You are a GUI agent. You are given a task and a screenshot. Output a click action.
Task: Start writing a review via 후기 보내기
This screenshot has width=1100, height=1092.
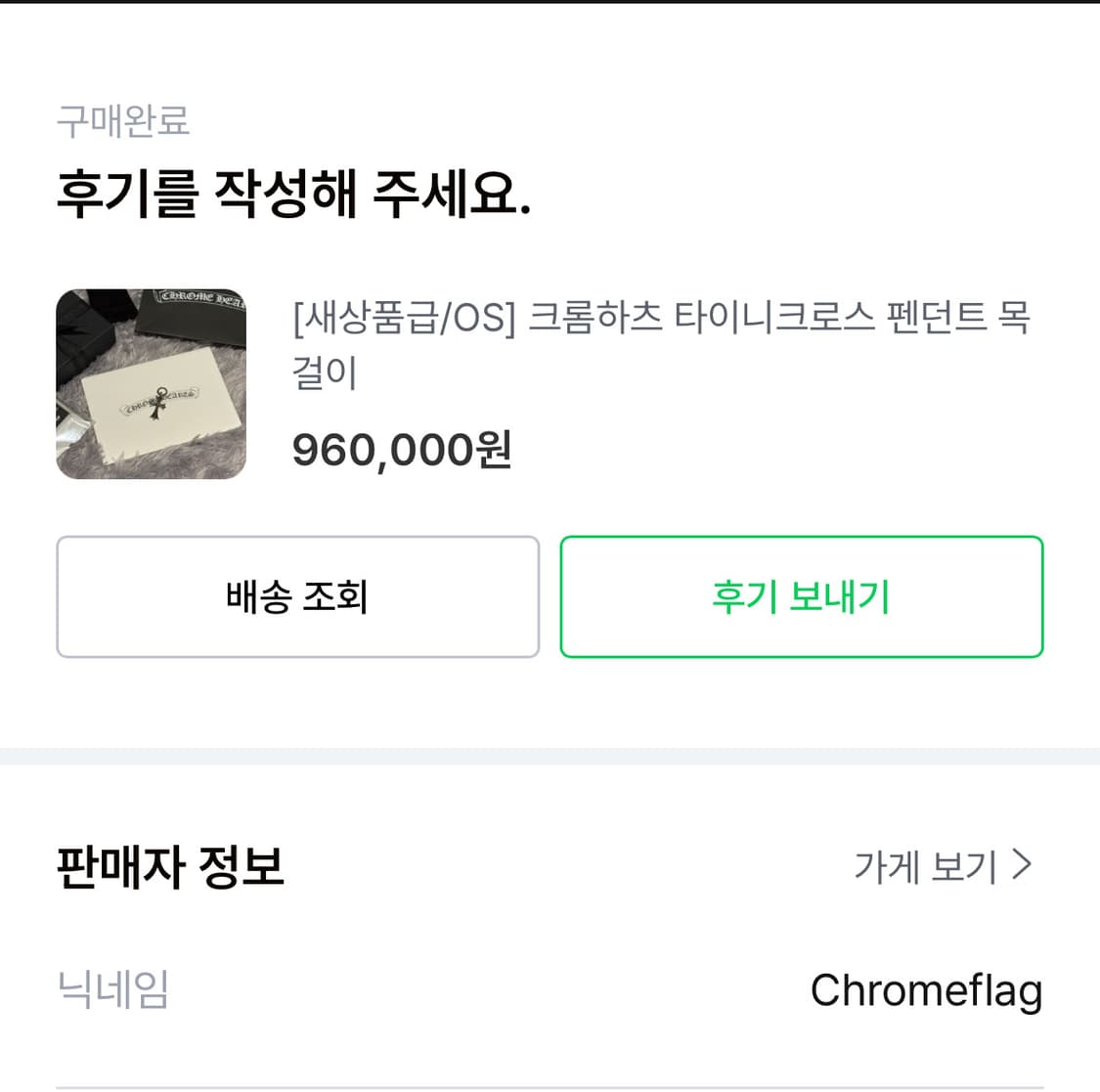tap(801, 596)
